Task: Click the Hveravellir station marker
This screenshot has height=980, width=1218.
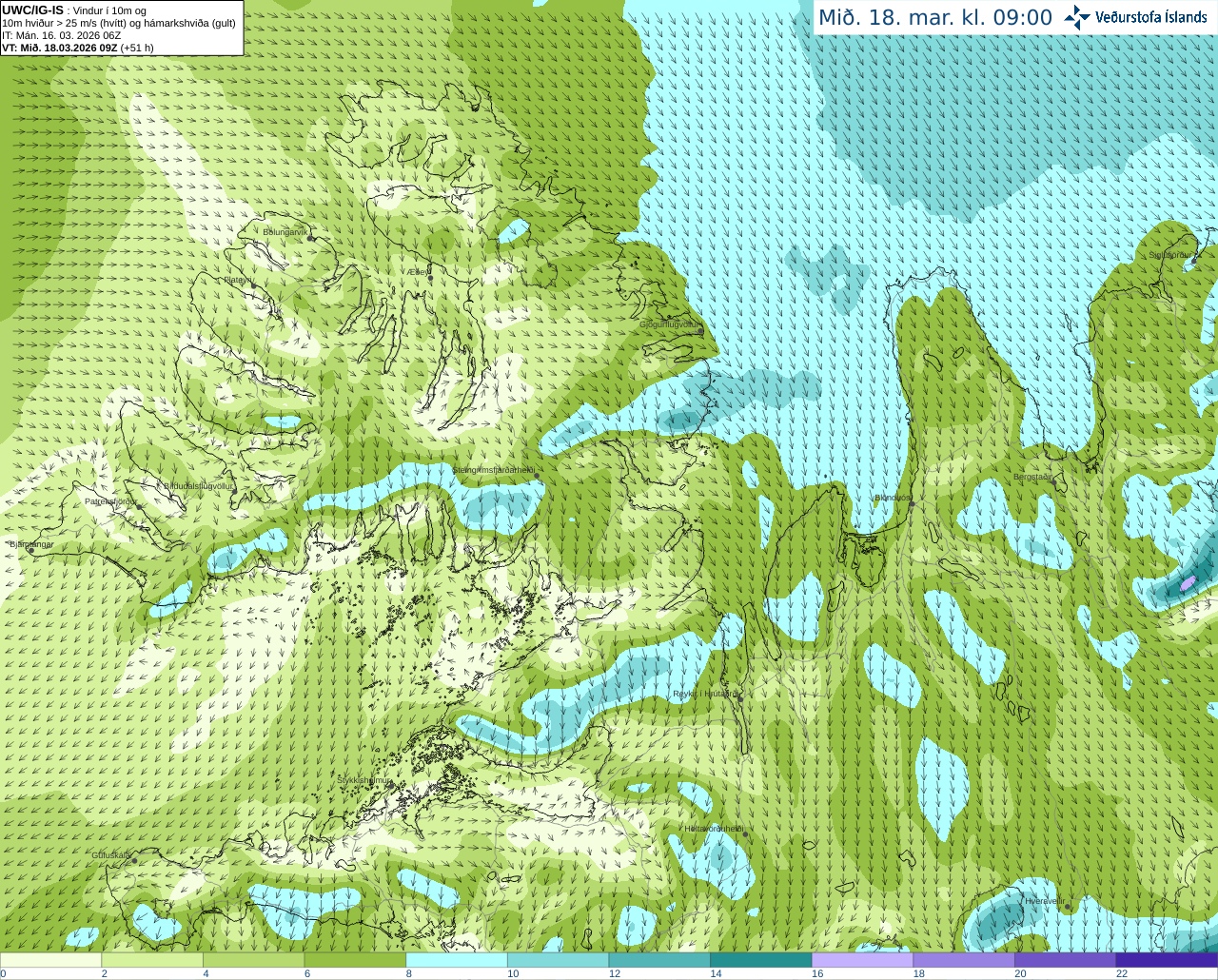Action: [x=1068, y=906]
